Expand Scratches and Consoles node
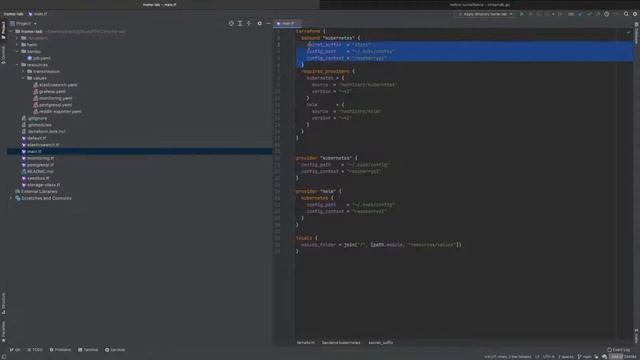Screen dimensions: 640x360 (11, 198)
